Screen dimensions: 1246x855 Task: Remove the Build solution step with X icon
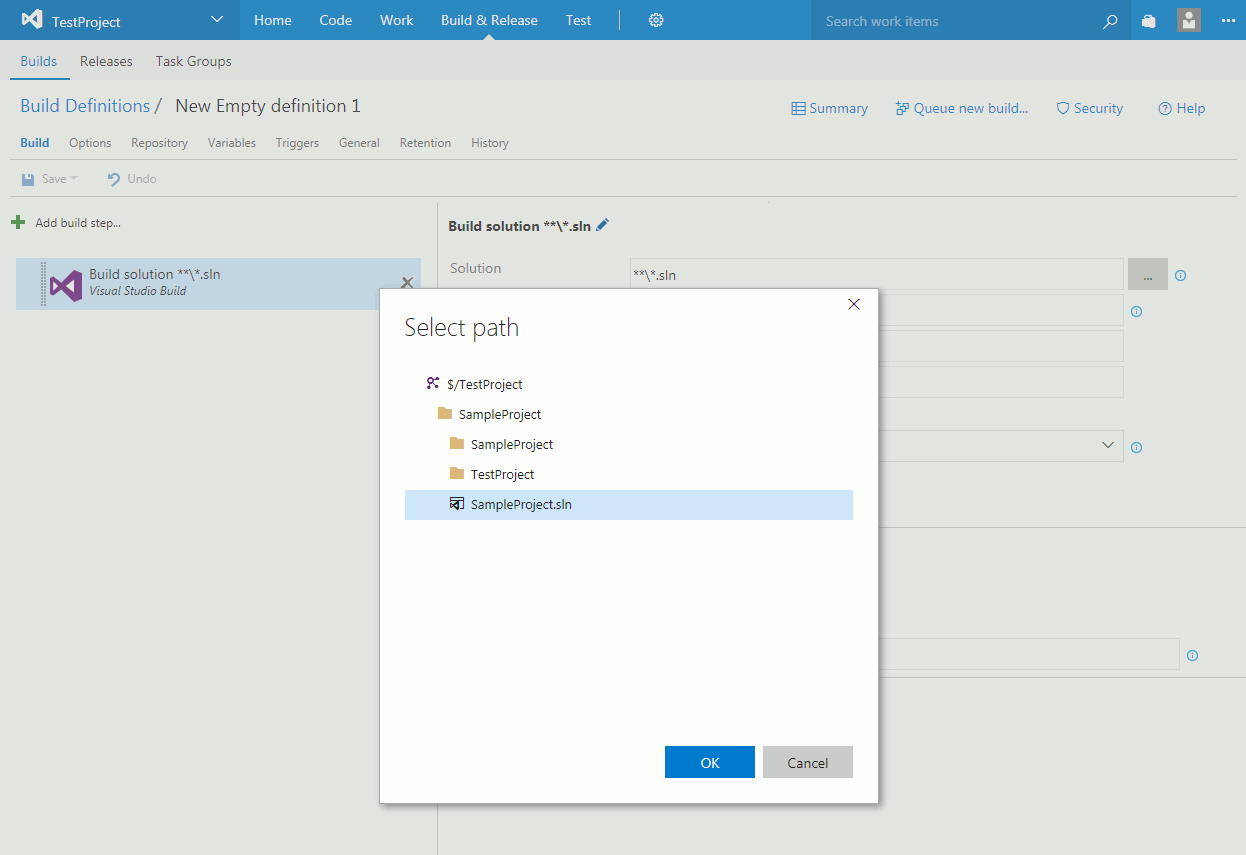(407, 283)
